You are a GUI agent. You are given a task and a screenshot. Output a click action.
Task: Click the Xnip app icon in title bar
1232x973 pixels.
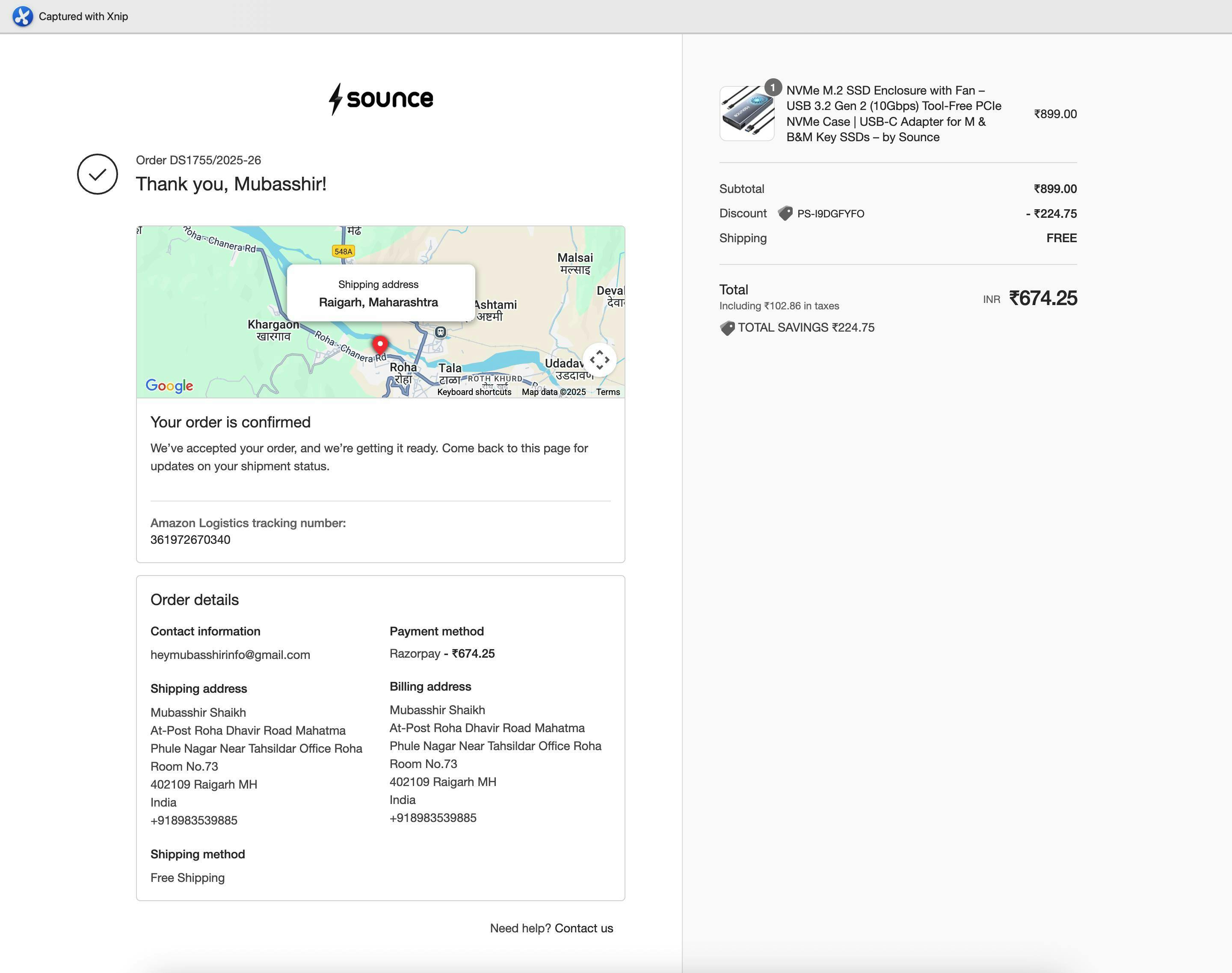click(x=23, y=17)
